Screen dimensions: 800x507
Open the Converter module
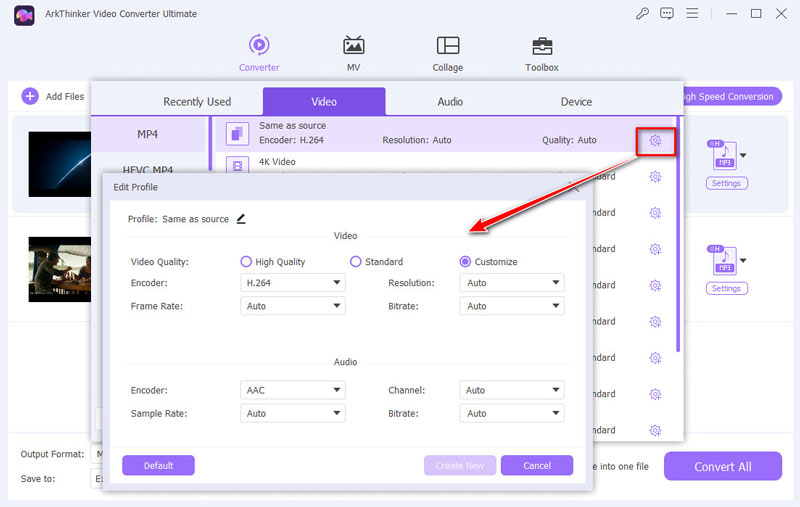coord(259,53)
